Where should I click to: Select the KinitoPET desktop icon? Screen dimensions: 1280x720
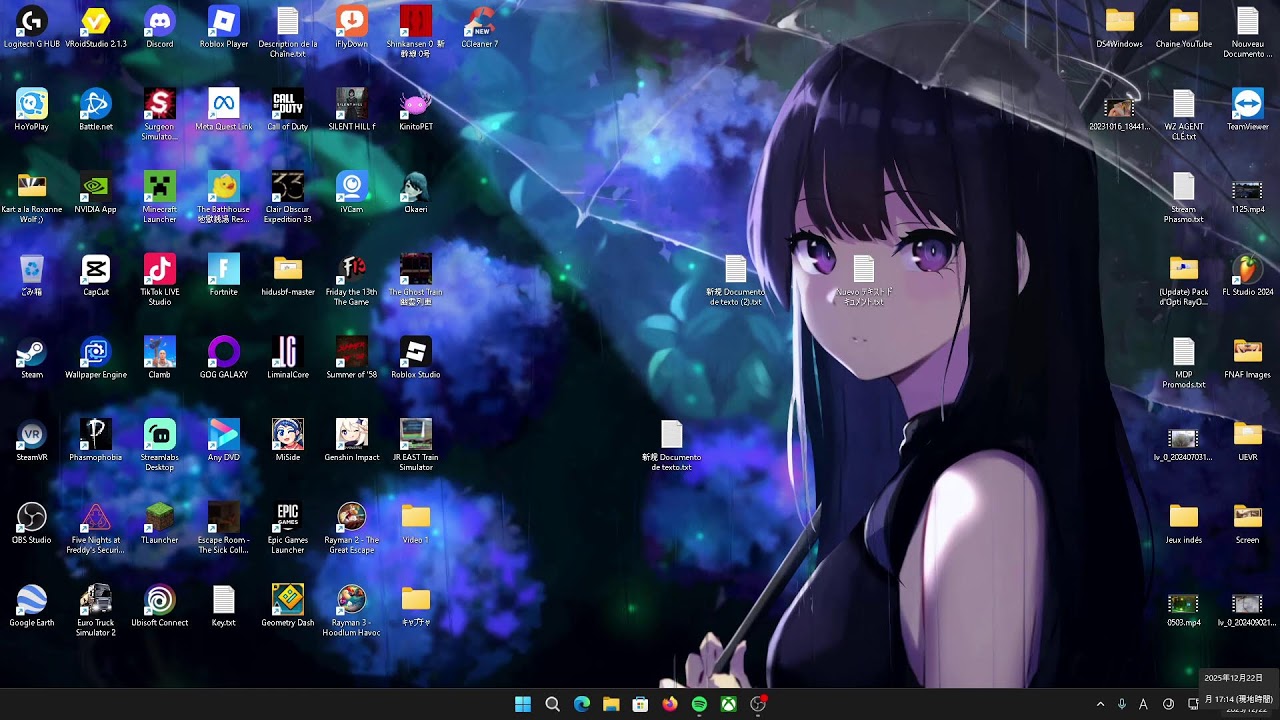pos(416,111)
